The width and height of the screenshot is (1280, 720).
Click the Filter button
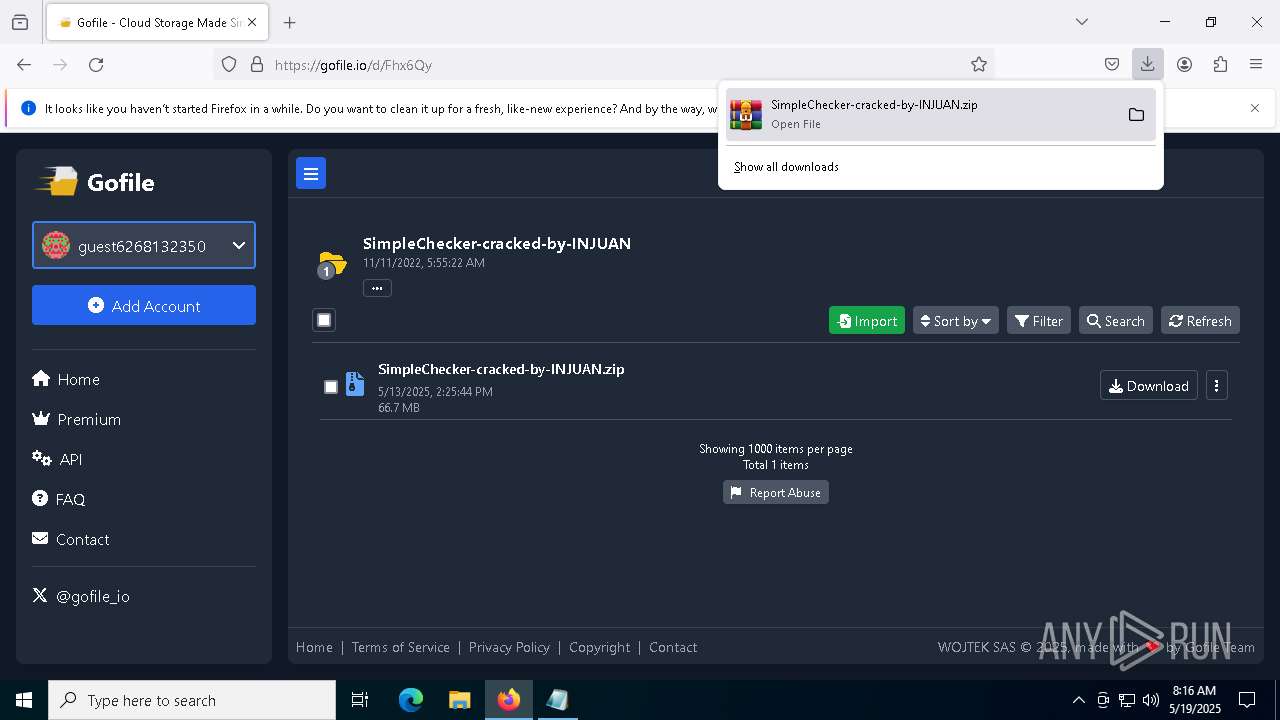pyautogui.click(x=1039, y=320)
